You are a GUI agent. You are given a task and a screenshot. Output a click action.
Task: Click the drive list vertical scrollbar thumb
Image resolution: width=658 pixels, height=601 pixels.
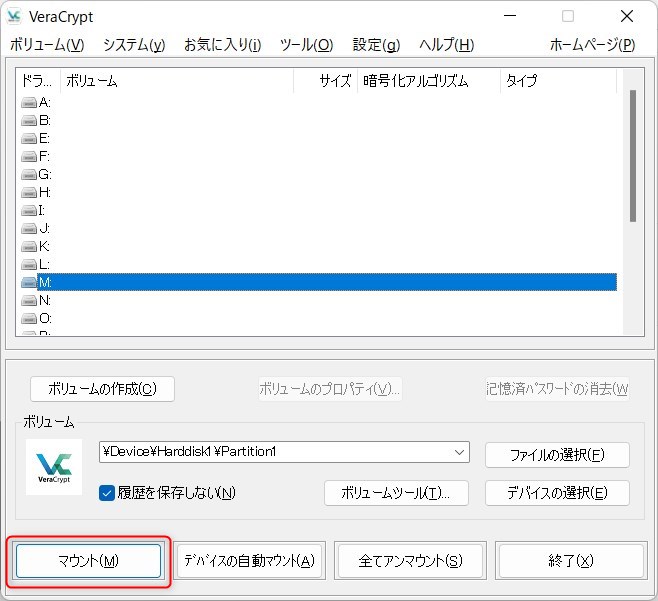pyautogui.click(x=633, y=156)
